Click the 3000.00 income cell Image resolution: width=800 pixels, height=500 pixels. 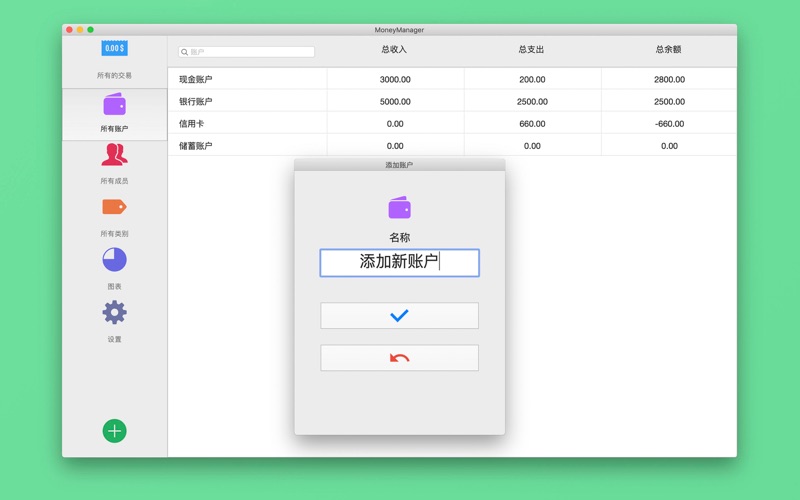(395, 80)
